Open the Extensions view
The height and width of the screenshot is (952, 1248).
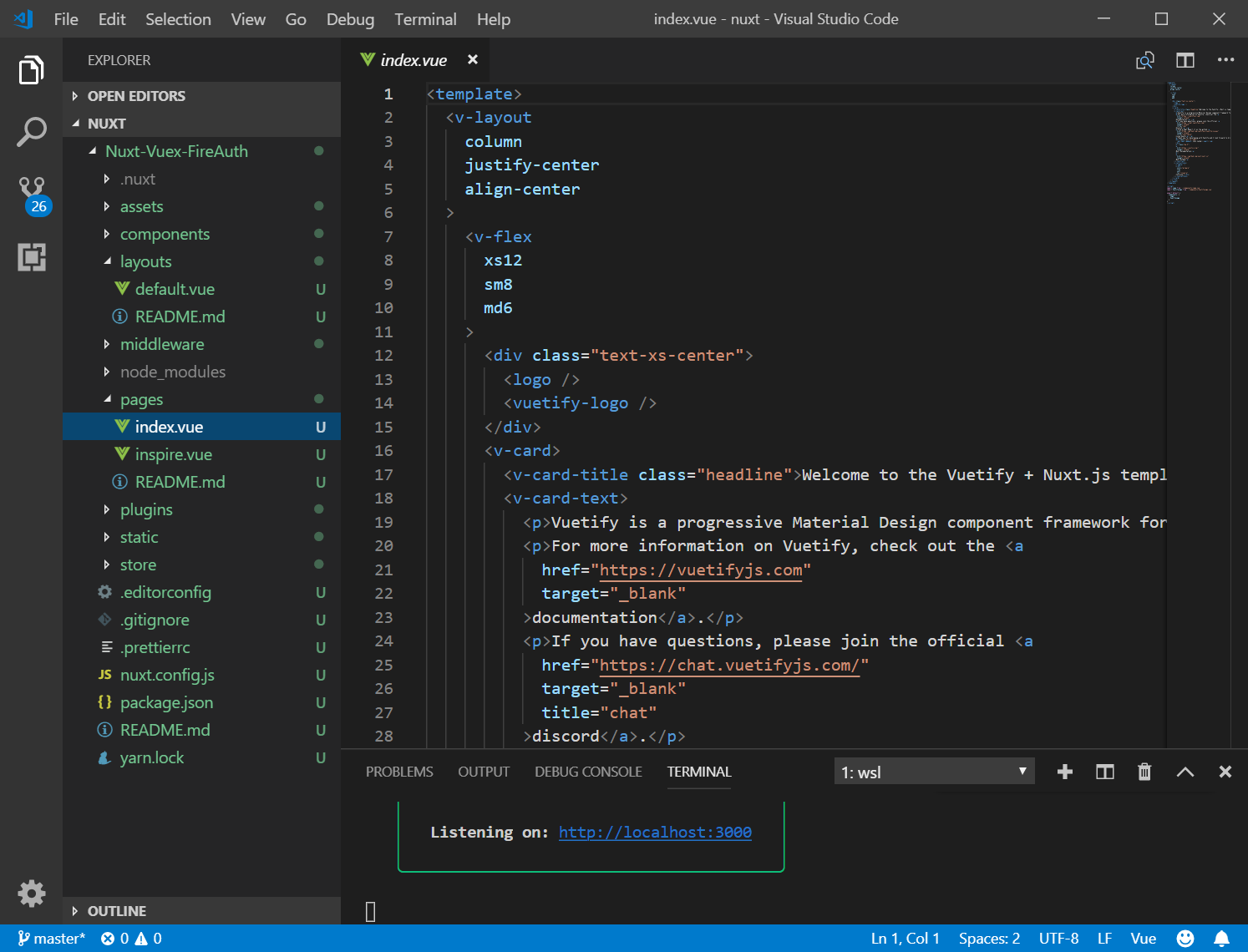[x=32, y=257]
